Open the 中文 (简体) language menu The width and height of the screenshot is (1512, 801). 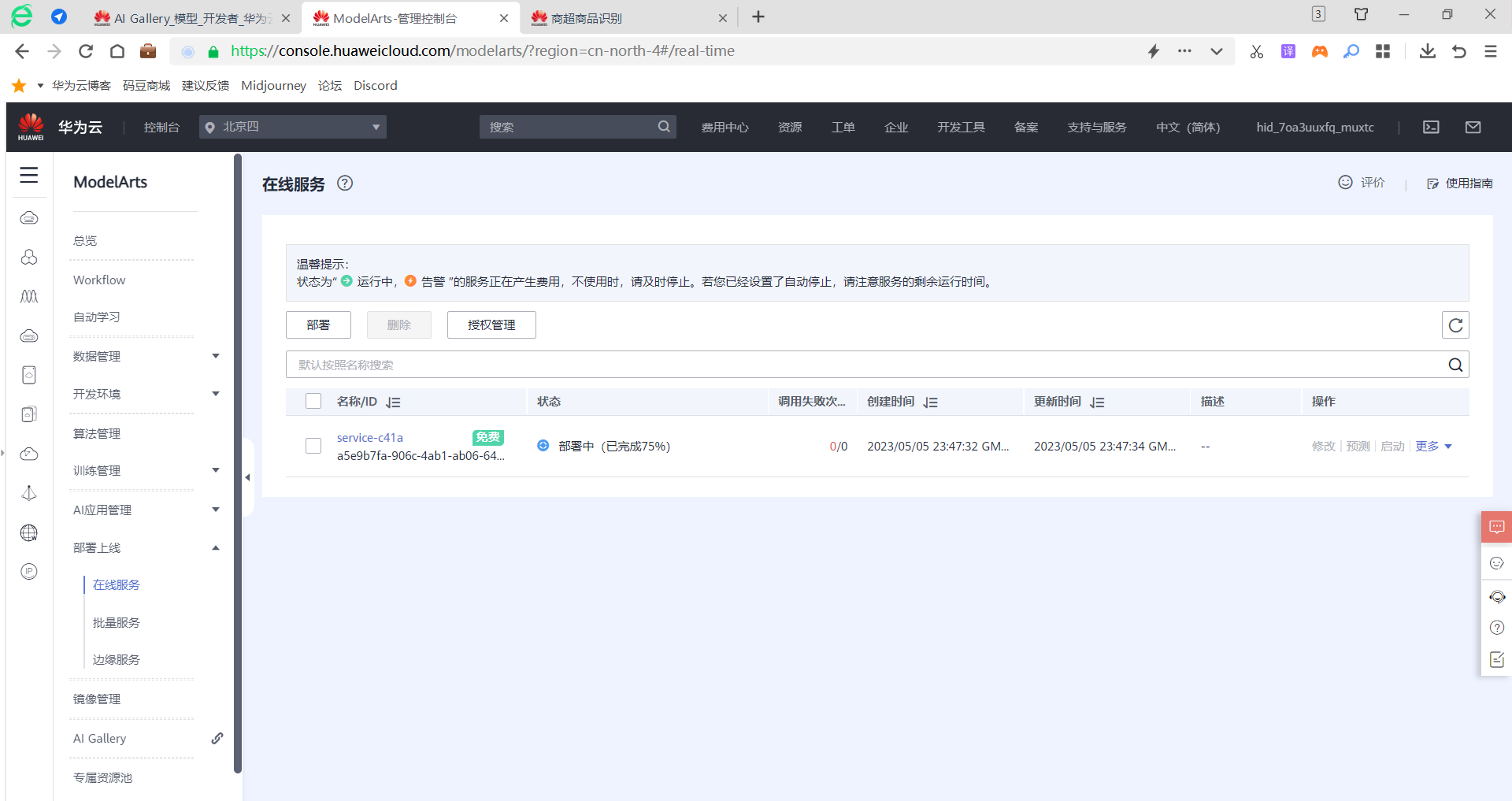(x=1188, y=127)
